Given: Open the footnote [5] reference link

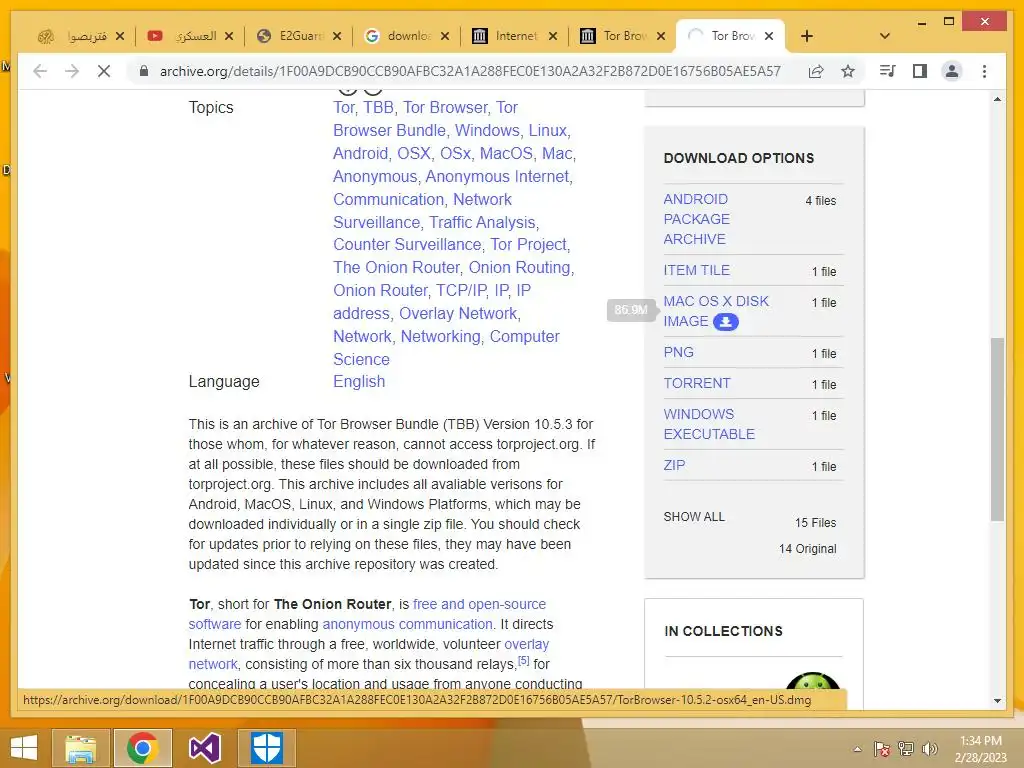Looking at the screenshot, I should point(523,660).
